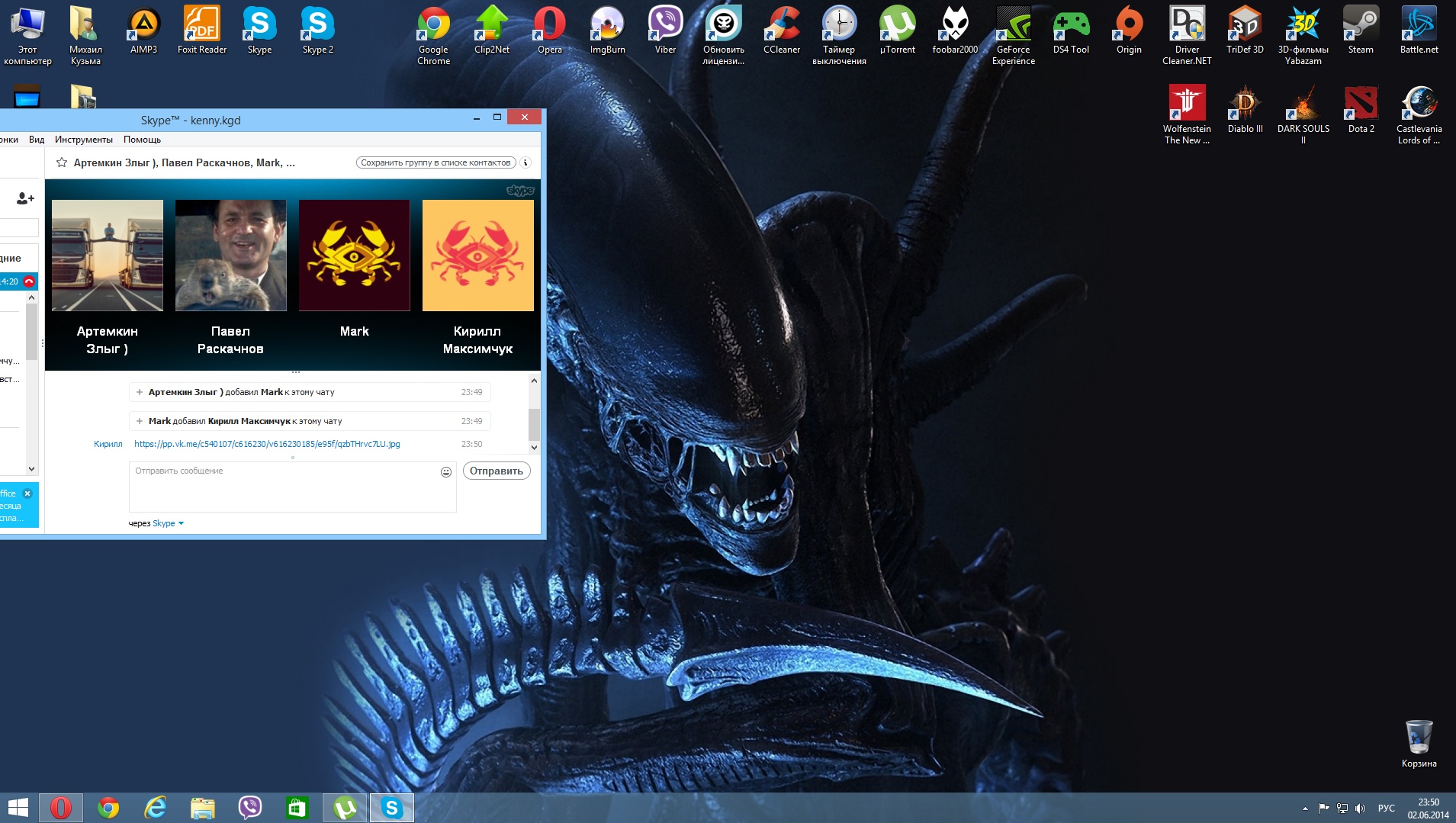Open the AIMP3 desktop shortcut
1456x823 pixels.
point(143,31)
